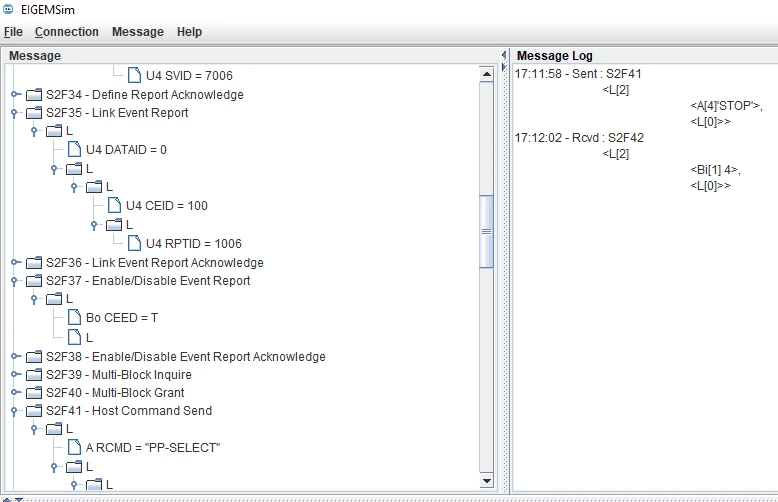Select S2F36 - Link Event Report Acknowledge item

tap(154, 263)
